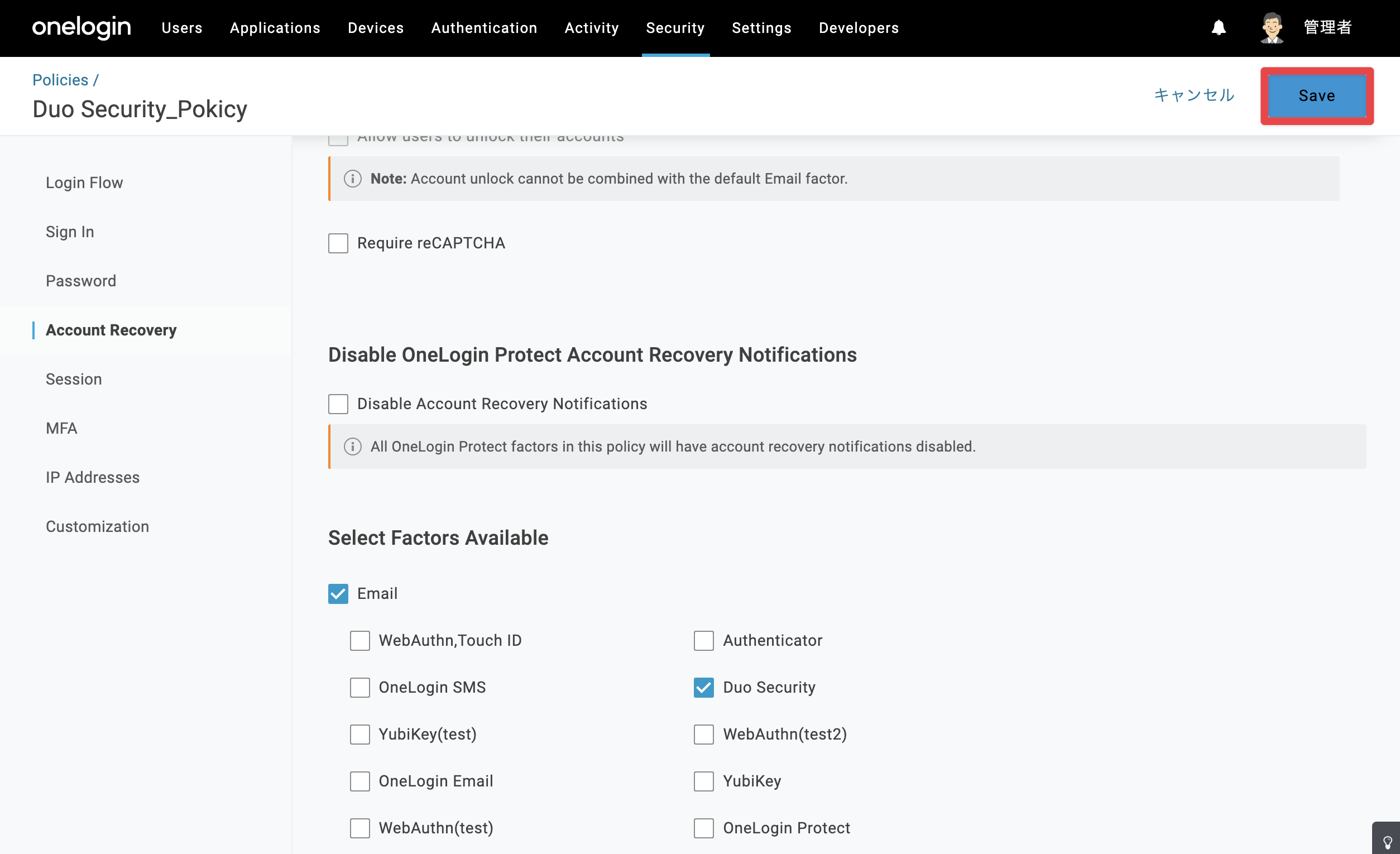Viewport: 1400px width, 854px height.
Task: Open the Users menu
Action: [182, 28]
